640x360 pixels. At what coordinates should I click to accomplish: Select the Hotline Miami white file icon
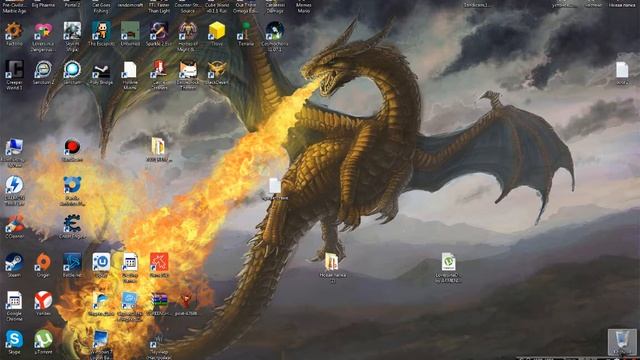(130, 71)
